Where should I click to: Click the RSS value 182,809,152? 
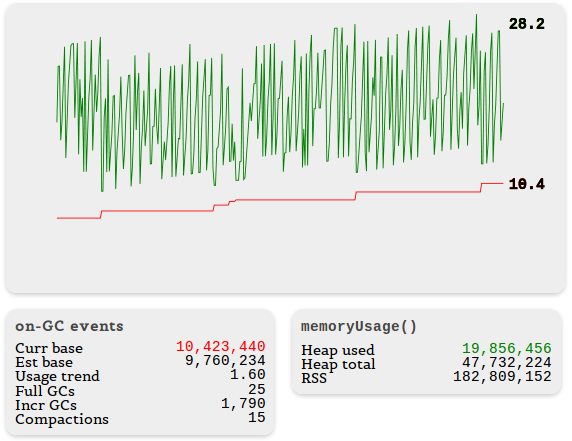(x=502, y=376)
